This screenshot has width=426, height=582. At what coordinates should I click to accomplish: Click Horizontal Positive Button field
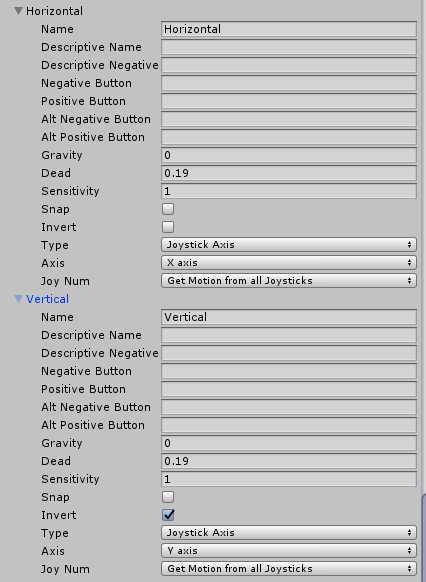tap(289, 101)
